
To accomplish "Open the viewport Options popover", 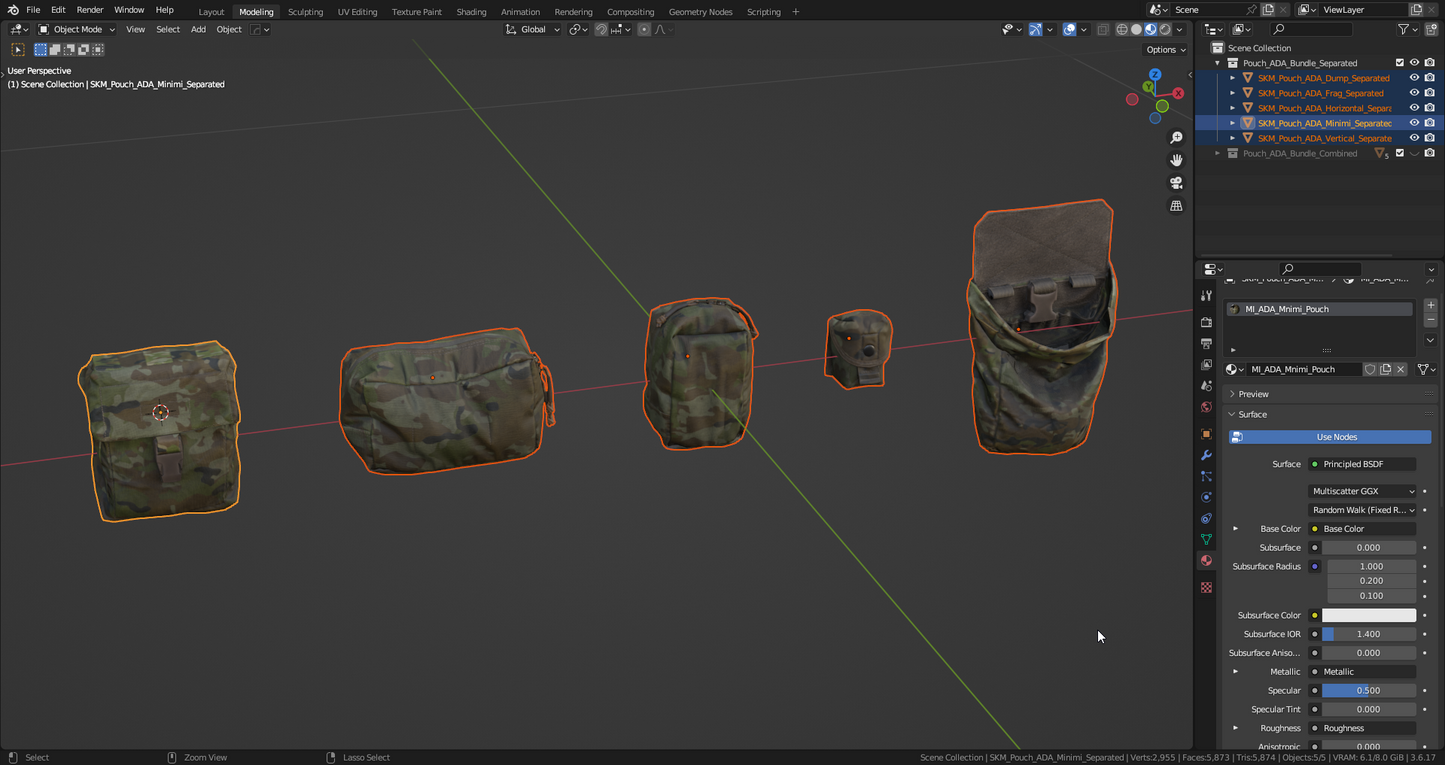I will pyautogui.click(x=1165, y=50).
